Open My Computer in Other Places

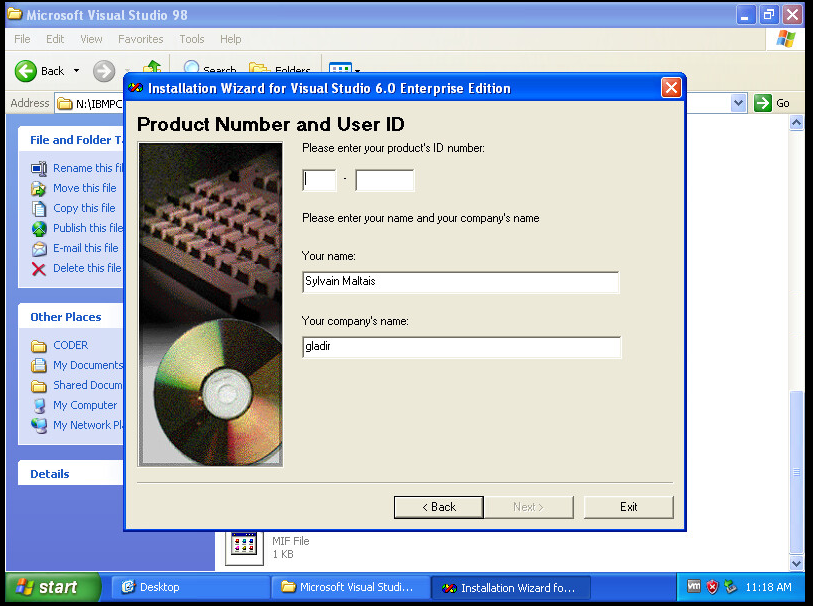(x=85, y=405)
